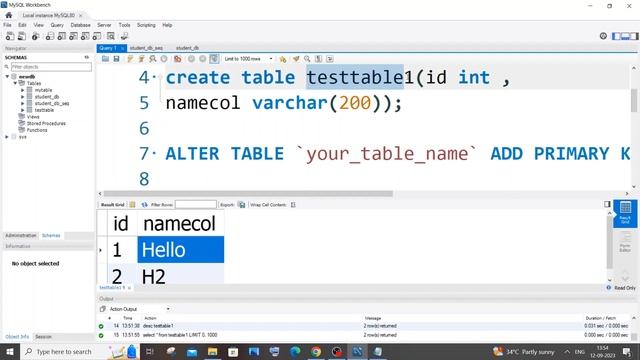Open the settings gear icon at top right
640x360 pixels.
click(x=603, y=36)
